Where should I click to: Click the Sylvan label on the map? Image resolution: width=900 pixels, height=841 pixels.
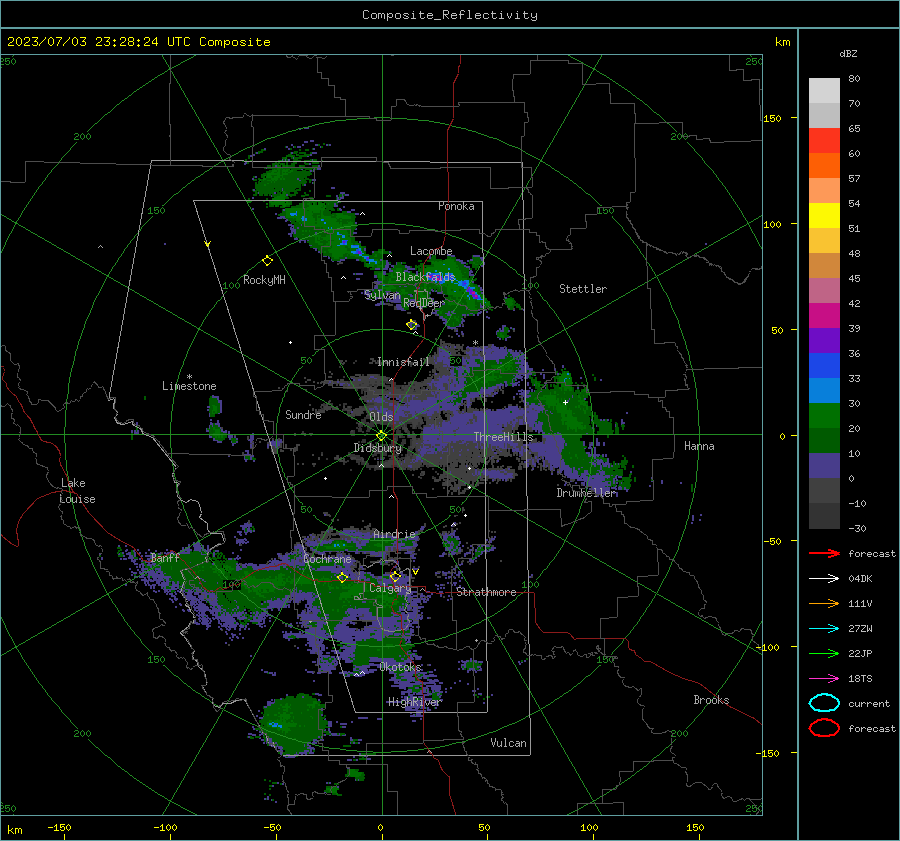383,295
